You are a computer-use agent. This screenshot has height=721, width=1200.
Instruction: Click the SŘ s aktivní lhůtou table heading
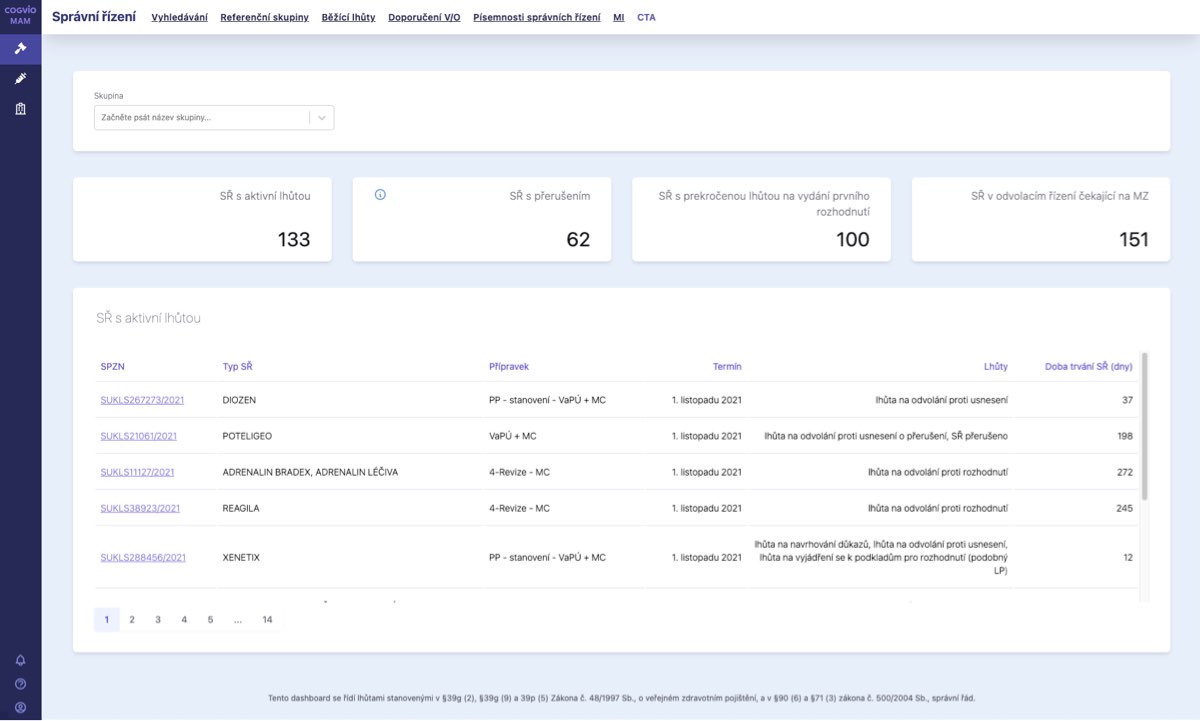click(148, 318)
